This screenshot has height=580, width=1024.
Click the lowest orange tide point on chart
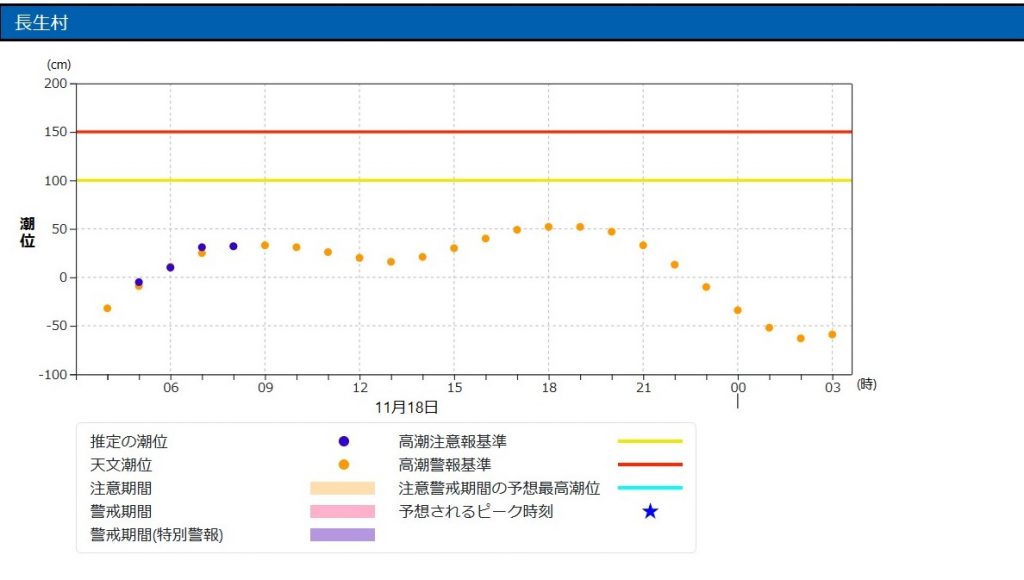(x=801, y=338)
